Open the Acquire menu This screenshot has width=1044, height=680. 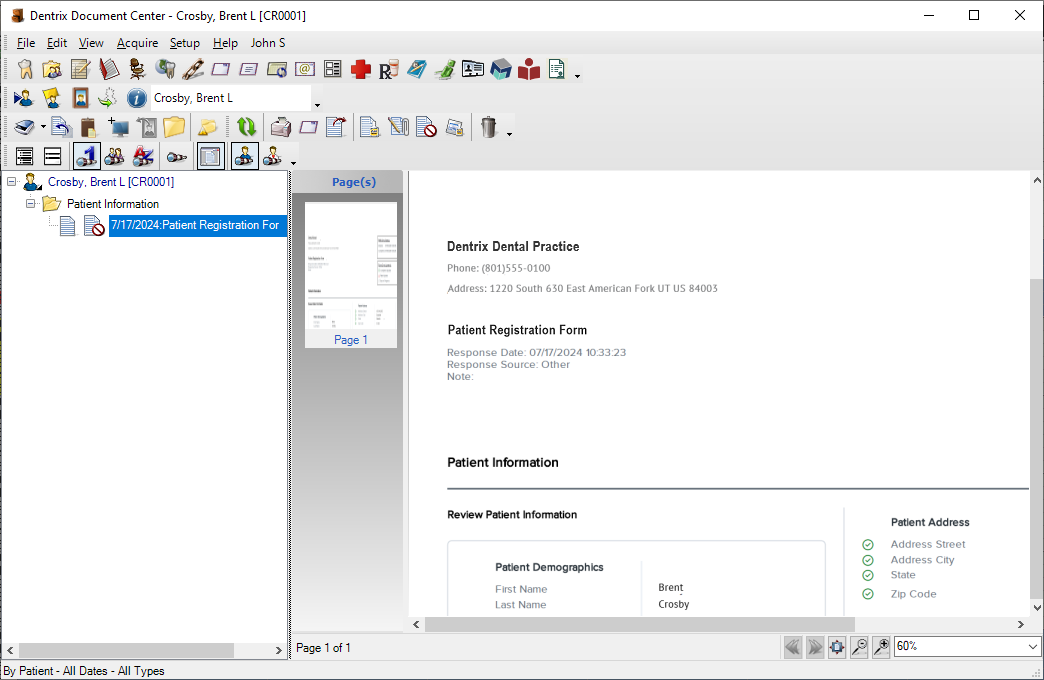[137, 43]
